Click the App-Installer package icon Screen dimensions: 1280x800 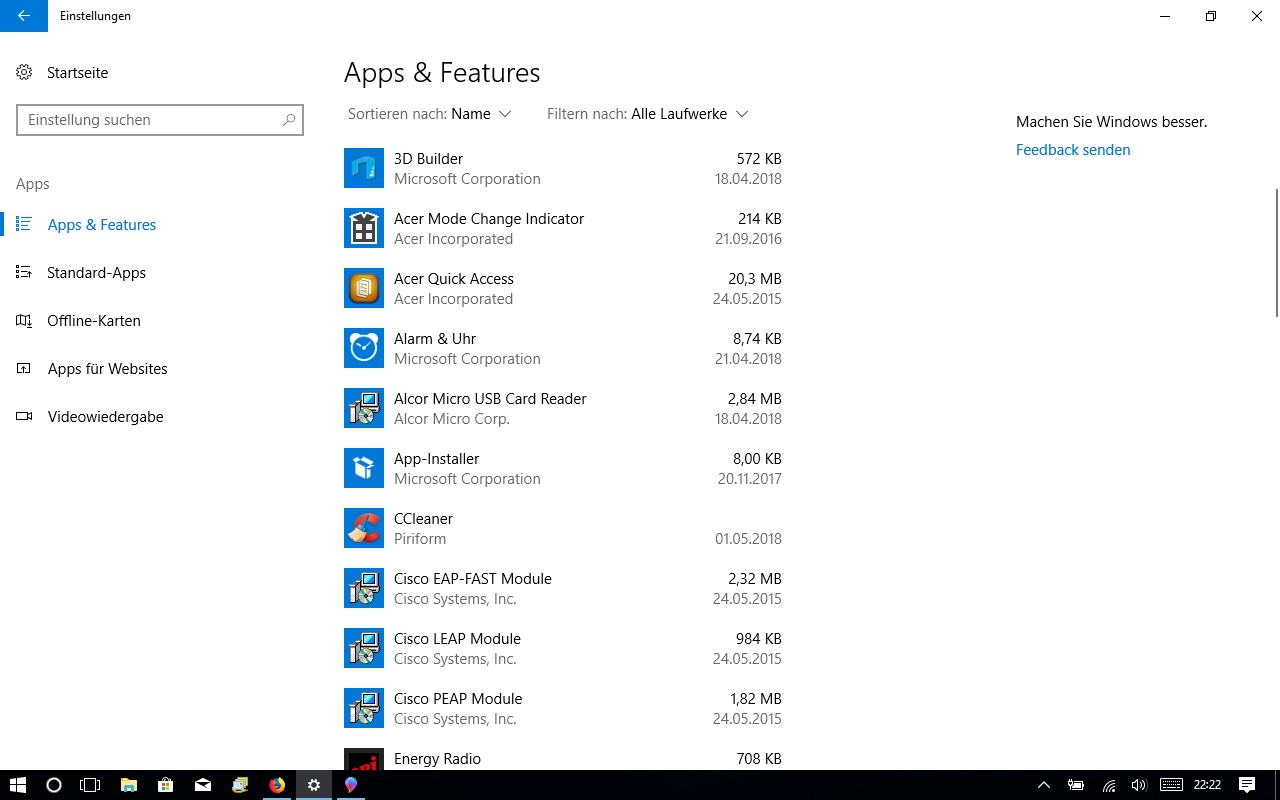pos(364,468)
